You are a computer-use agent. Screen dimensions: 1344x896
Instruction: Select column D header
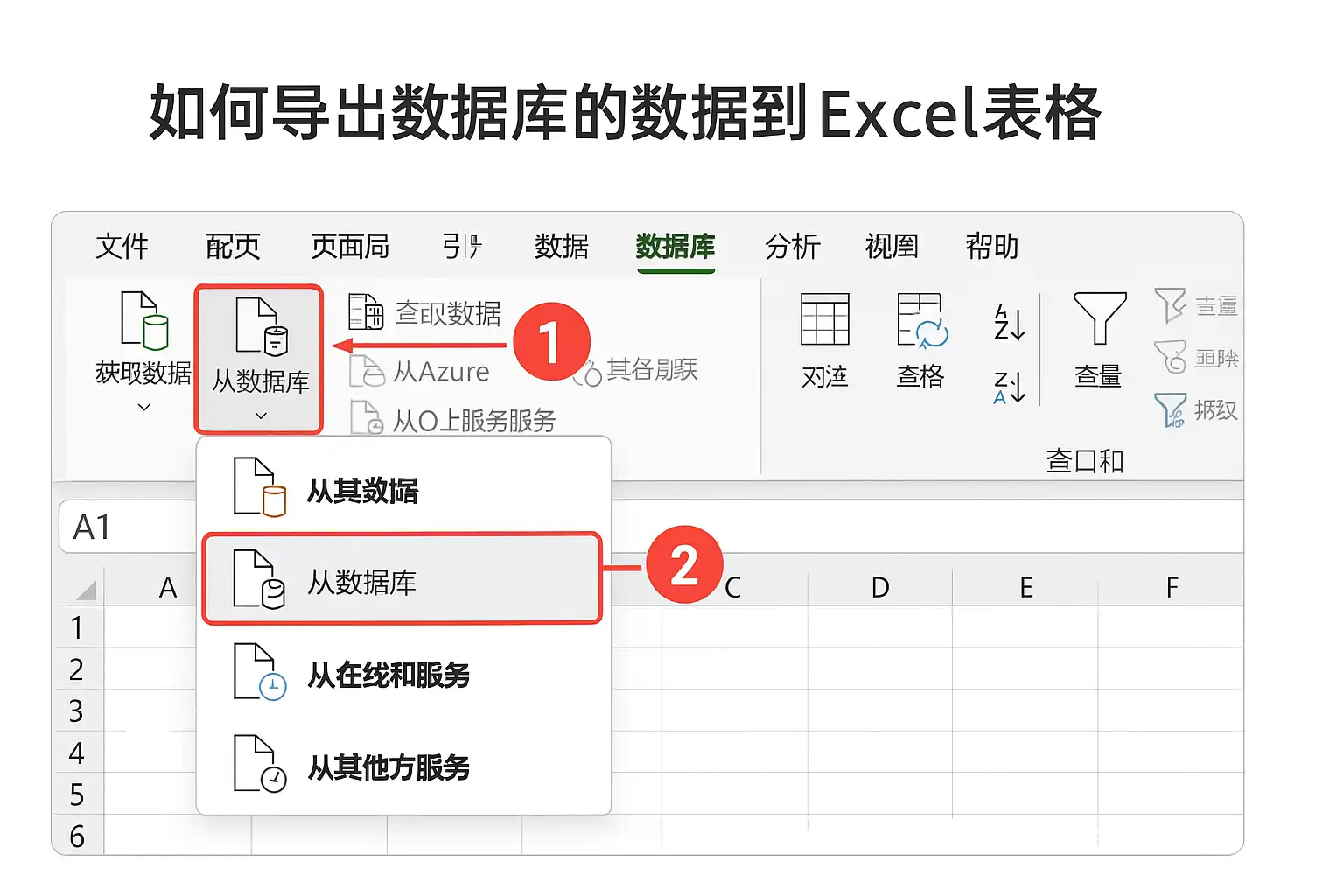pyautogui.click(x=880, y=587)
